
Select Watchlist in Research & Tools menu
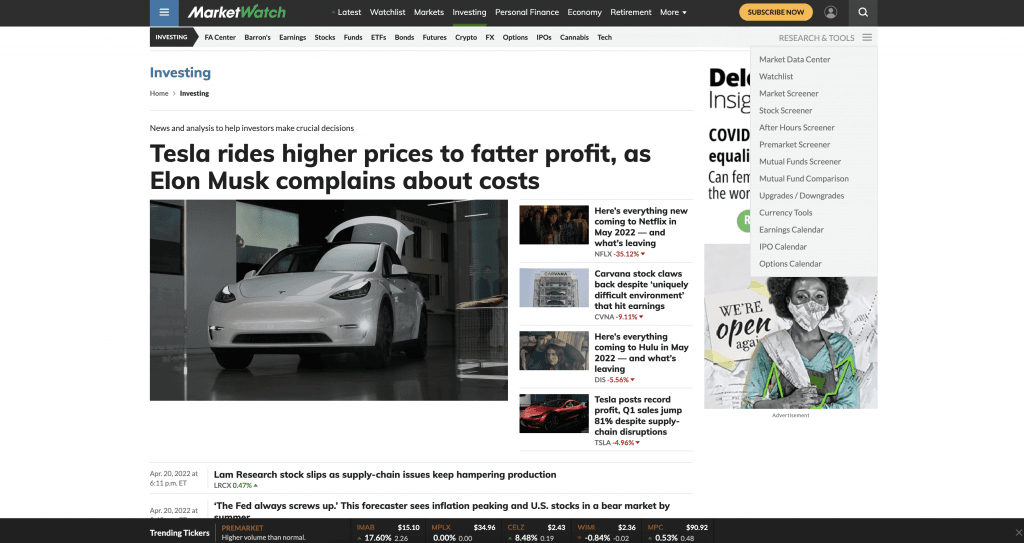coord(776,76)
